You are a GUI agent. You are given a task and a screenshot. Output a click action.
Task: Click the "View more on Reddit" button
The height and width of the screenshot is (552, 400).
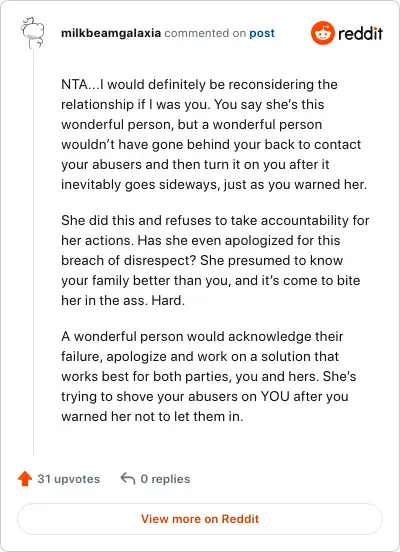pos(200,519)
